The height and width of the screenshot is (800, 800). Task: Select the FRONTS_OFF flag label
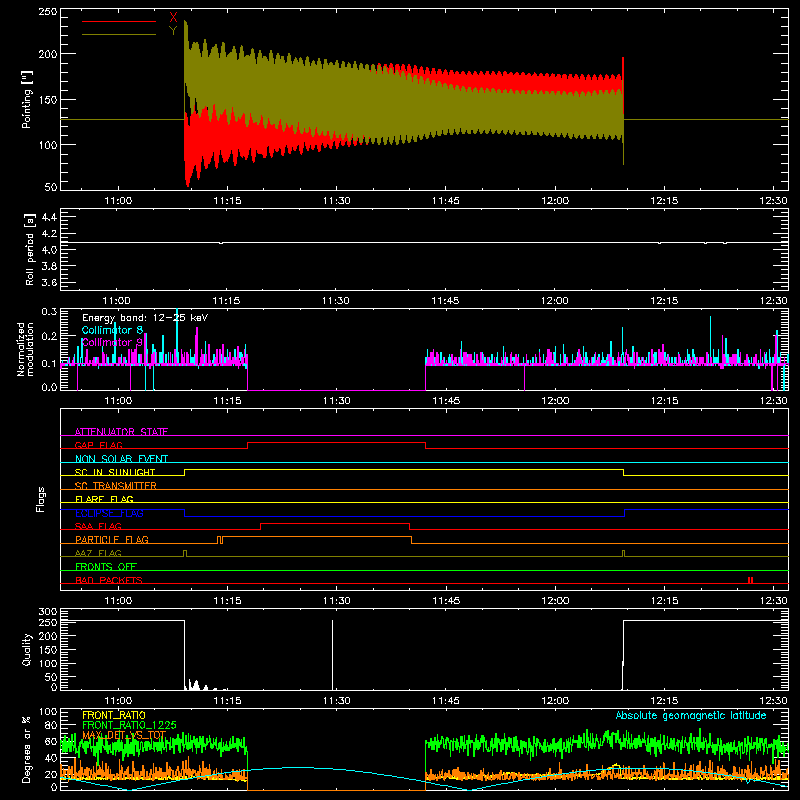(x=106, y=567)
